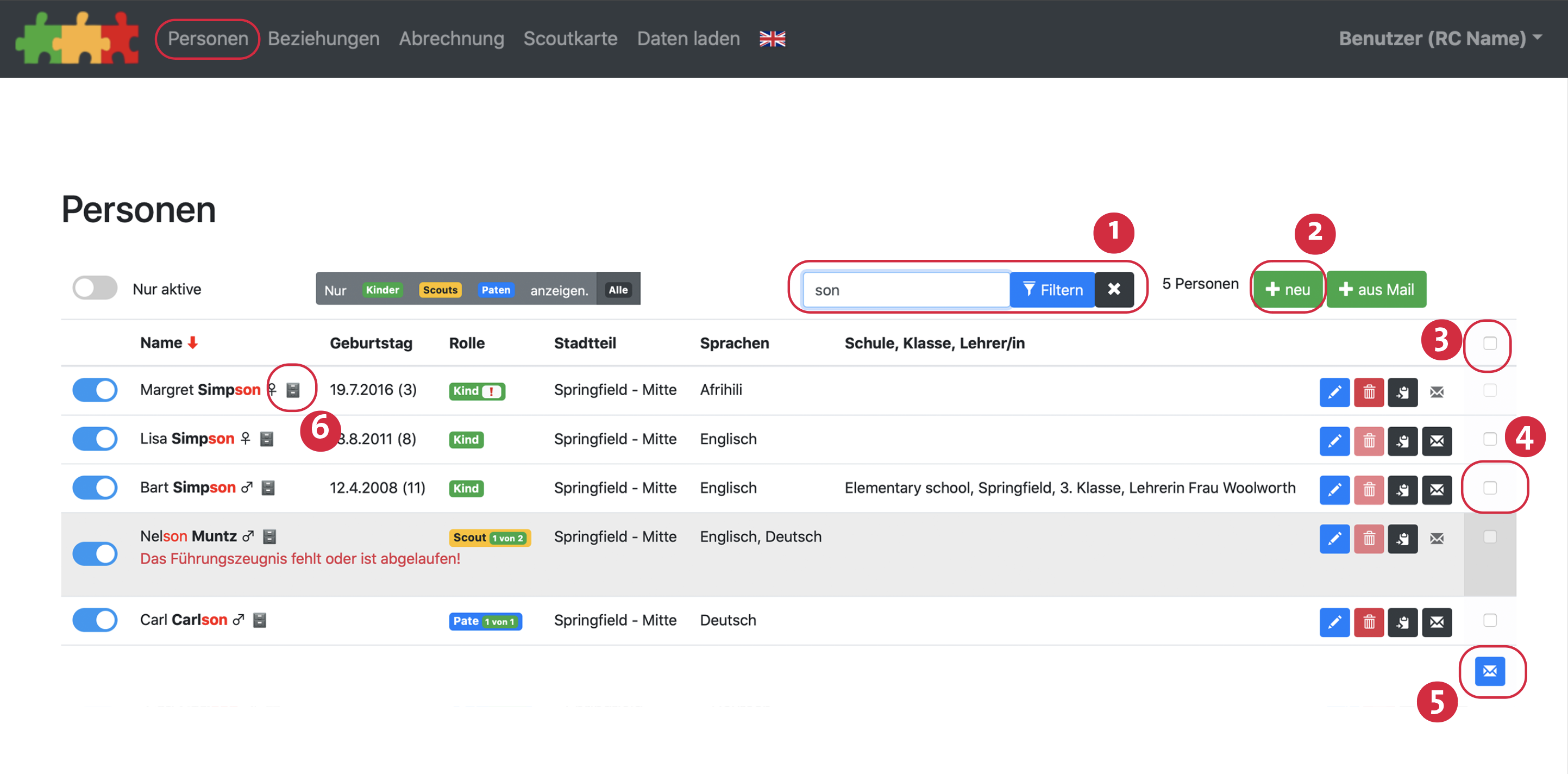Enable the Nur aktive switch
This screenshot has width=1568, height=774.
click(x=95, y=289)
